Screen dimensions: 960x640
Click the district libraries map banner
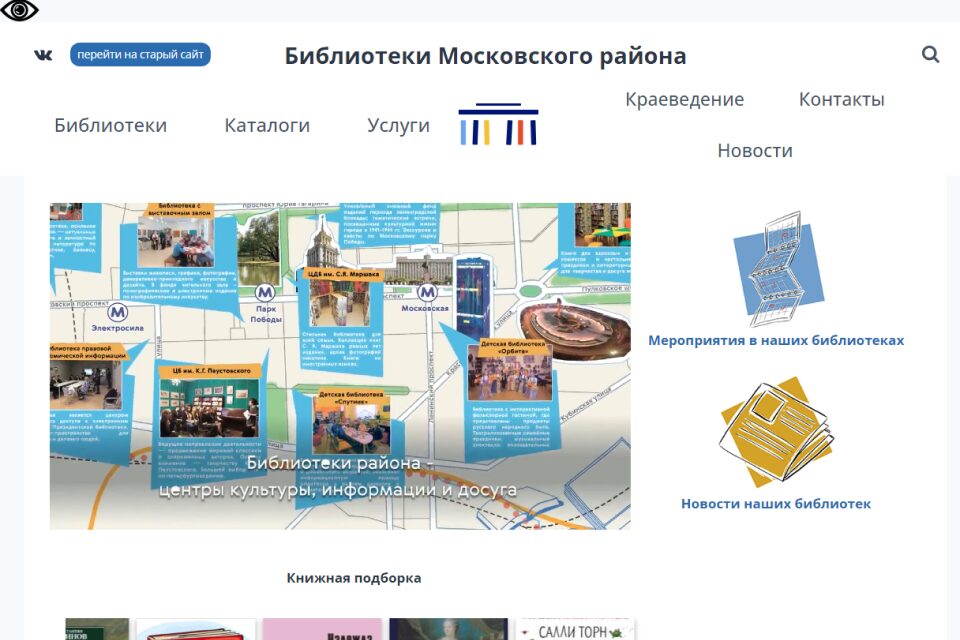[x=340, y=365]
